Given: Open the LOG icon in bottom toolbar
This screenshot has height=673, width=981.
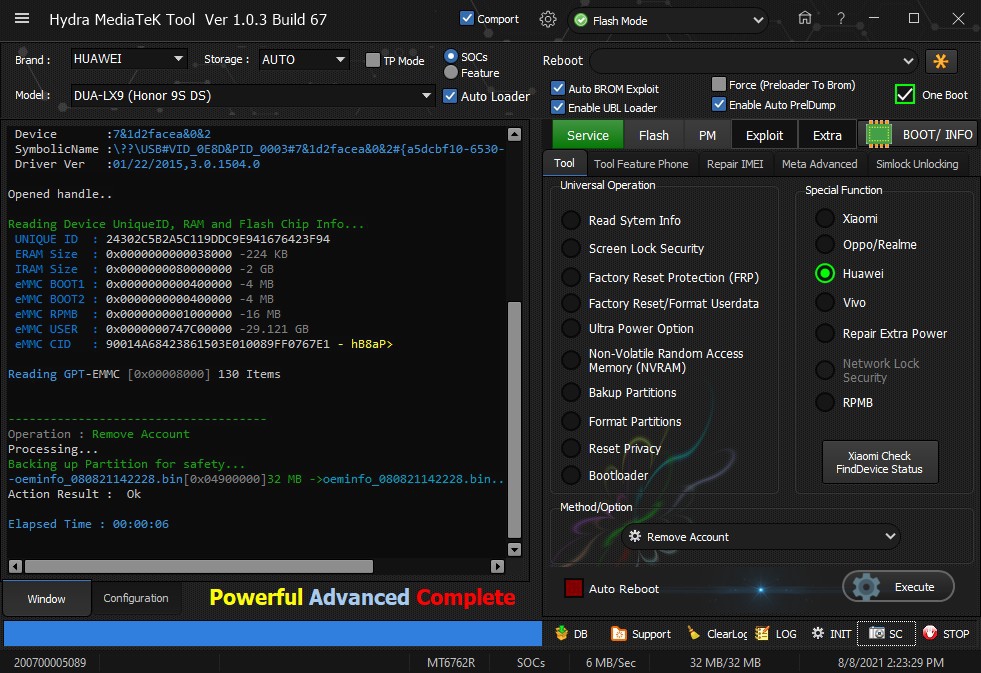Looking at the screenshot, I should coord(761,633).
